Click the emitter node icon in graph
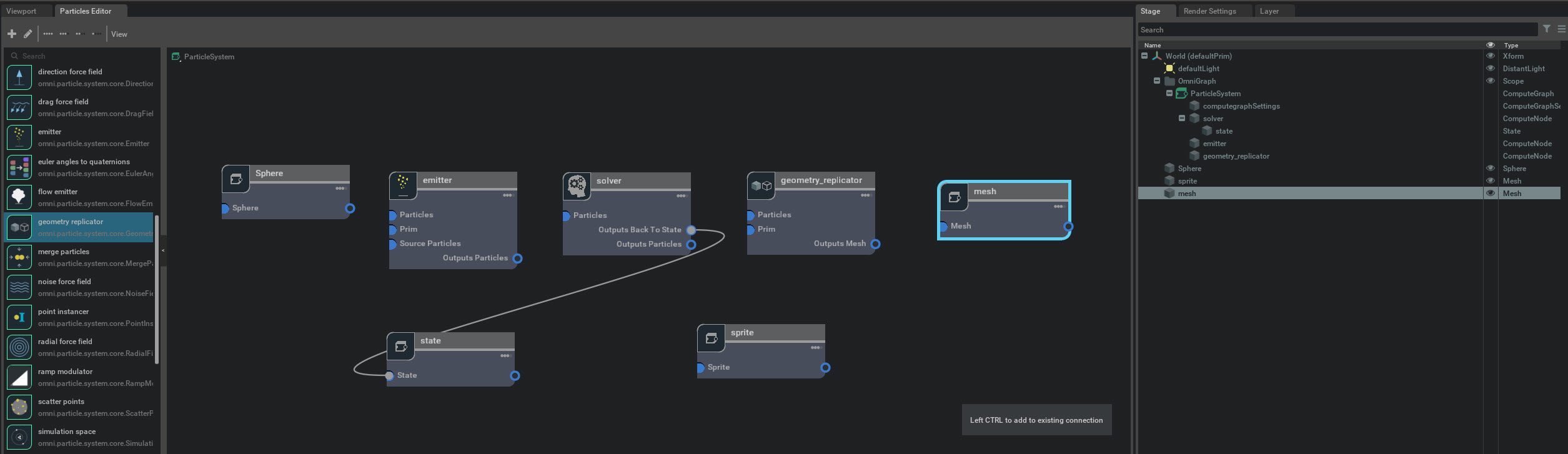Screen dimensions: 1568x454 (403, 186)
